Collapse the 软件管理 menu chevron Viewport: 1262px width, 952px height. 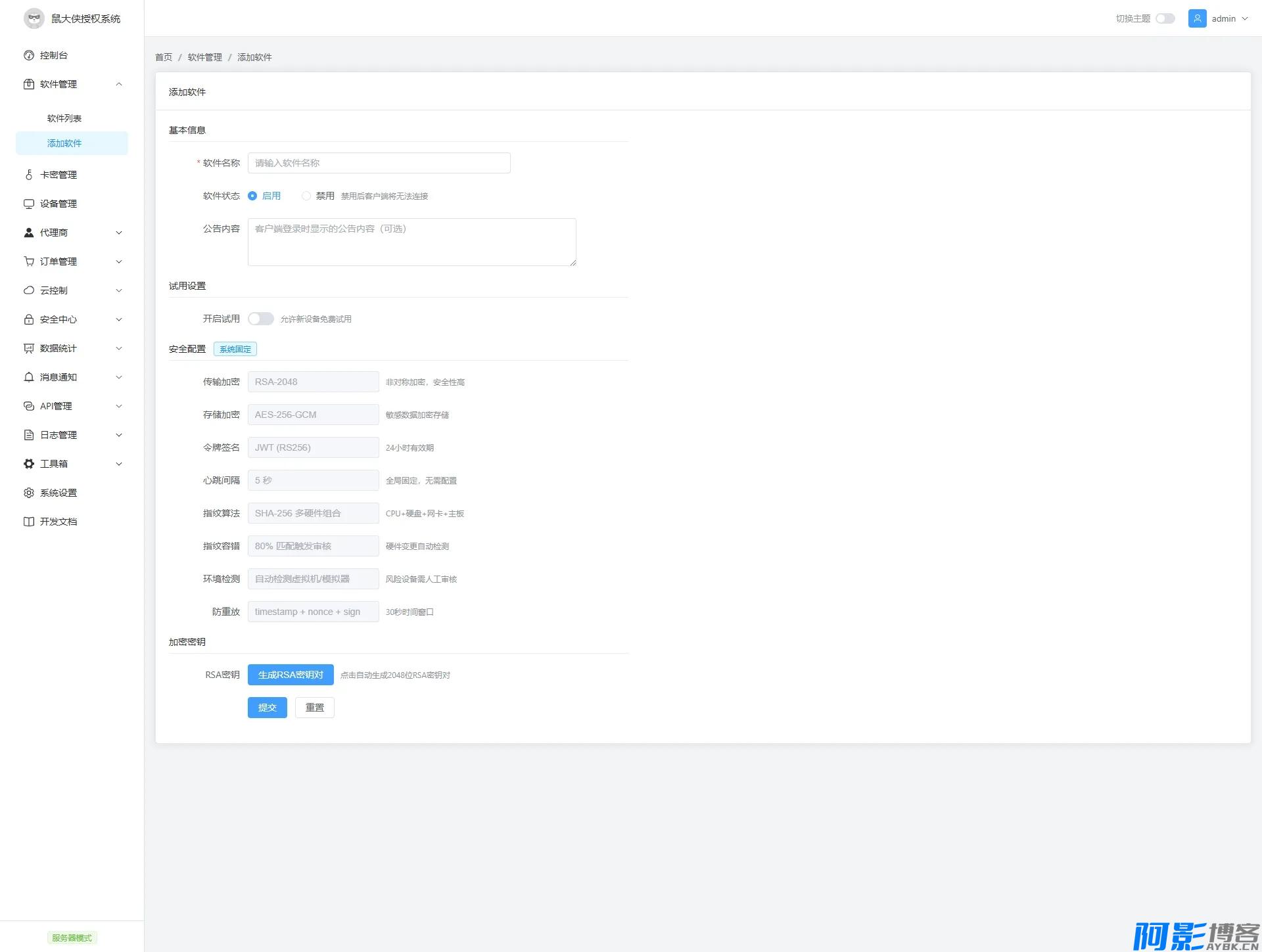[119, 84]
